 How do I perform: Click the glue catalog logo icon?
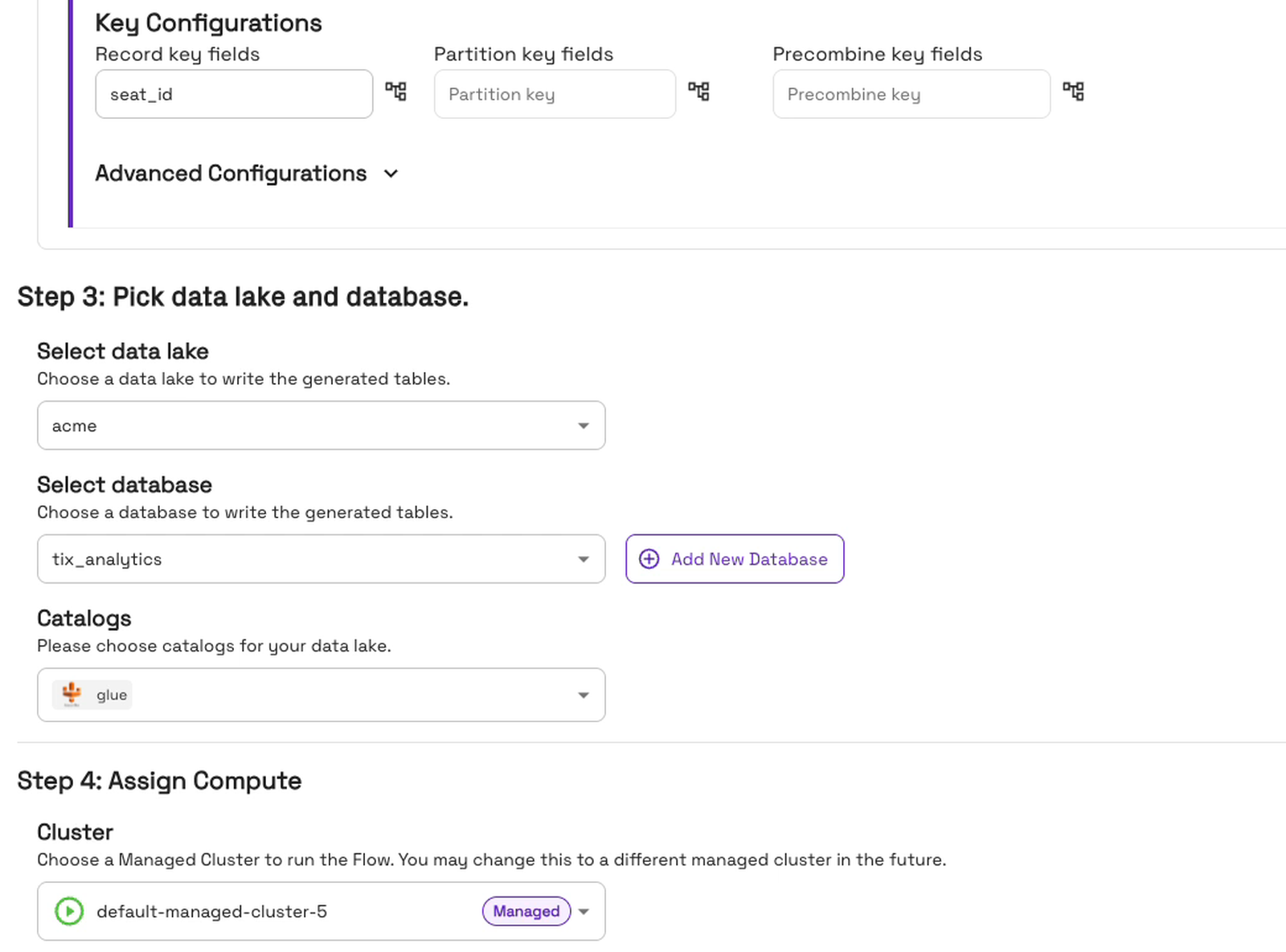[72, 694]
